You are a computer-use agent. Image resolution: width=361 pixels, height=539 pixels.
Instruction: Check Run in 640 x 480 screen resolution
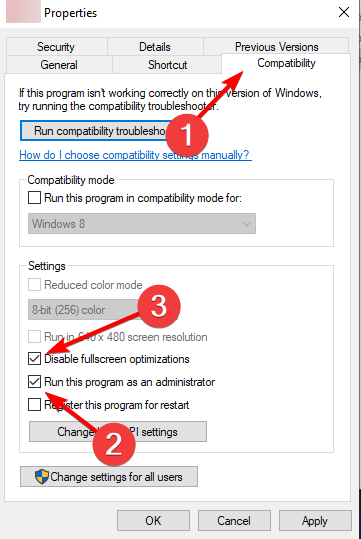34,337
